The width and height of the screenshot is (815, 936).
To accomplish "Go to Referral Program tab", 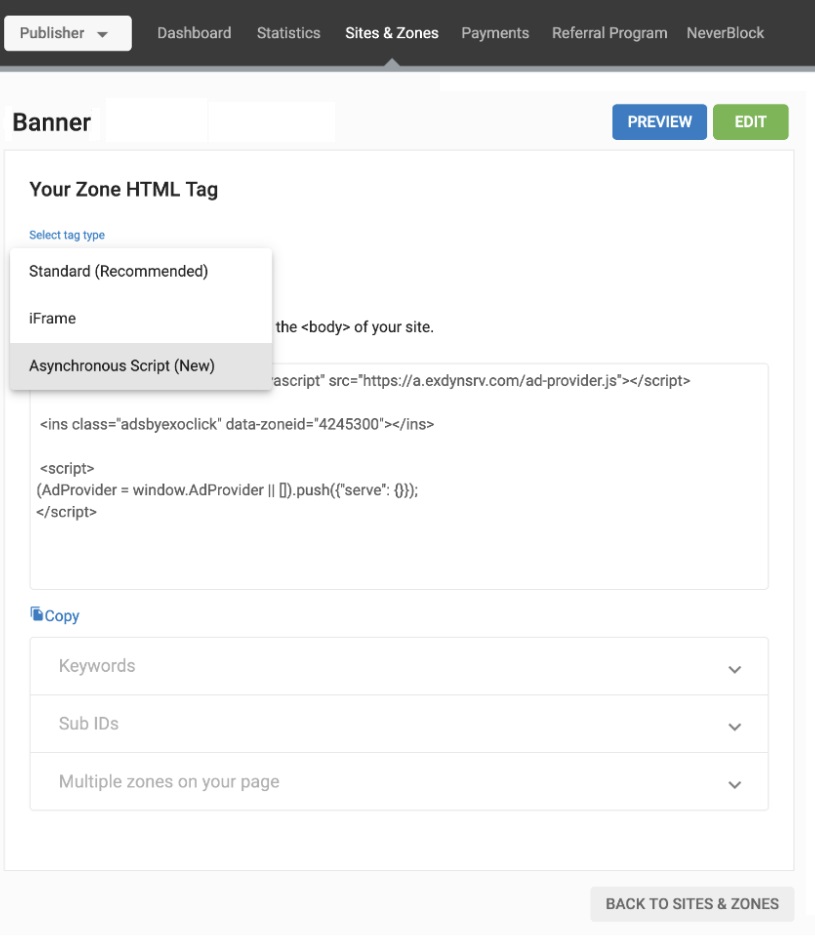I will pos(610,33).
